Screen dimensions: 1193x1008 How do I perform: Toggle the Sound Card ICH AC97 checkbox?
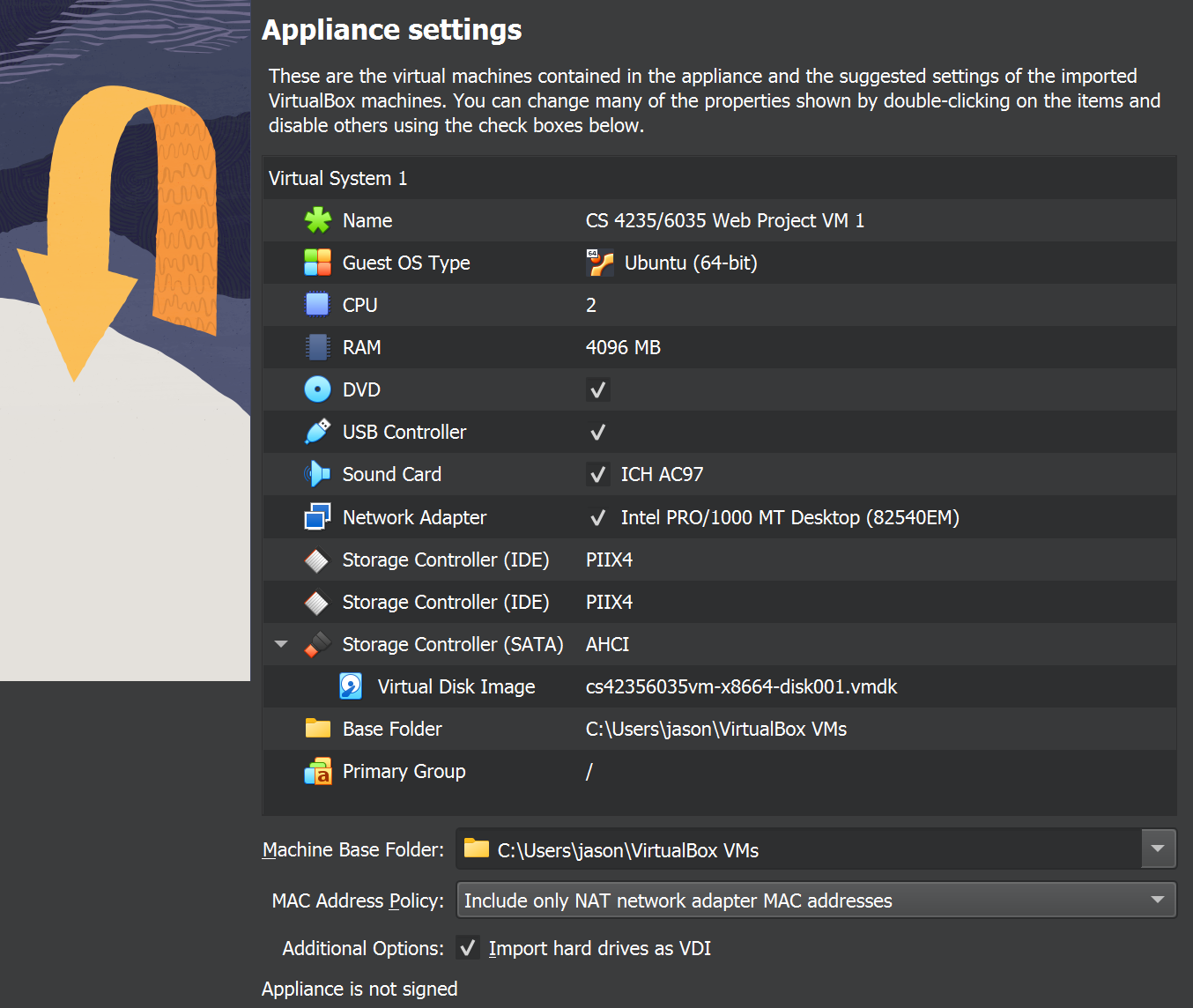598,474
